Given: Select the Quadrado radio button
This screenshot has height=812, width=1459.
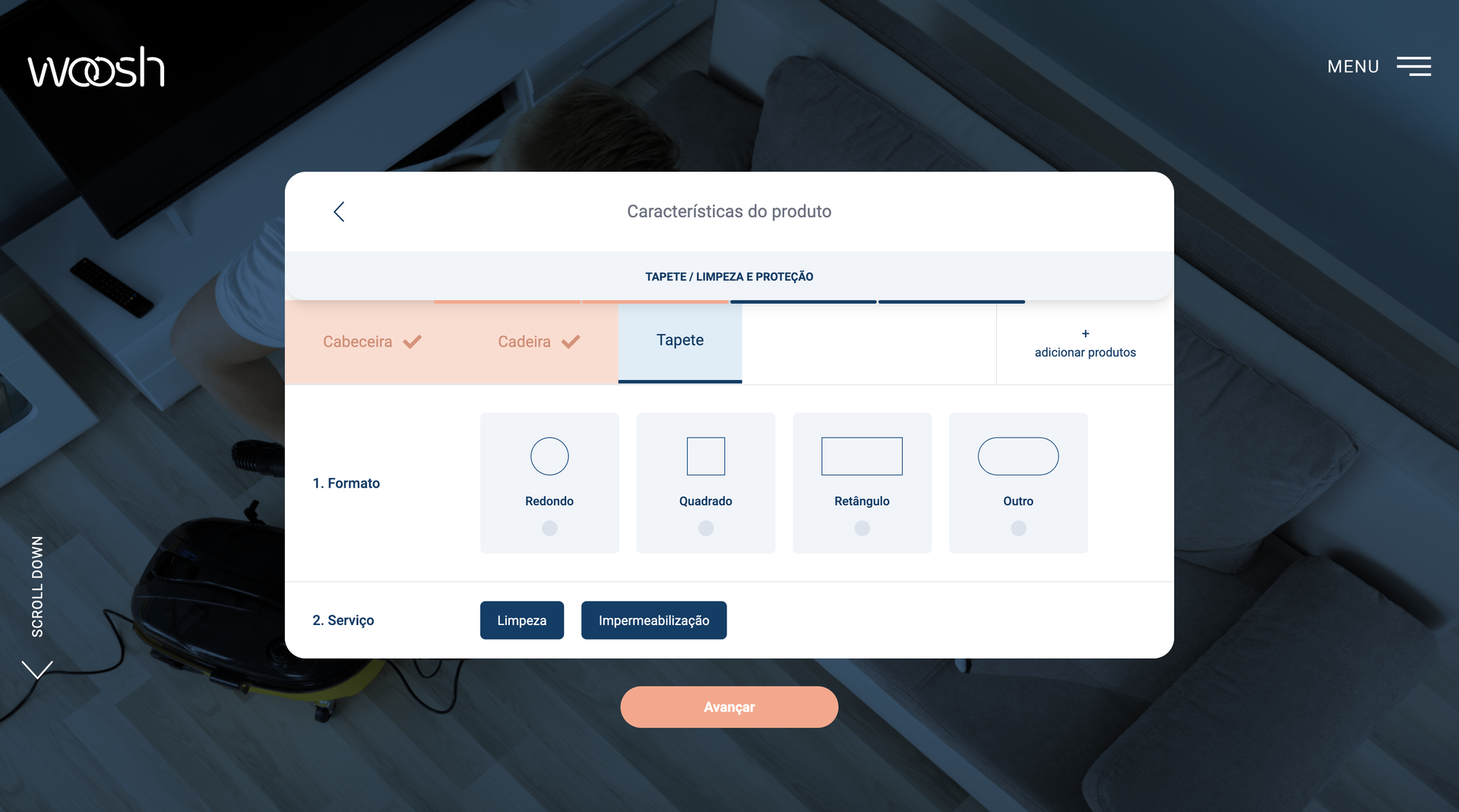Looking at the screenshot, I should coord(706,528).
